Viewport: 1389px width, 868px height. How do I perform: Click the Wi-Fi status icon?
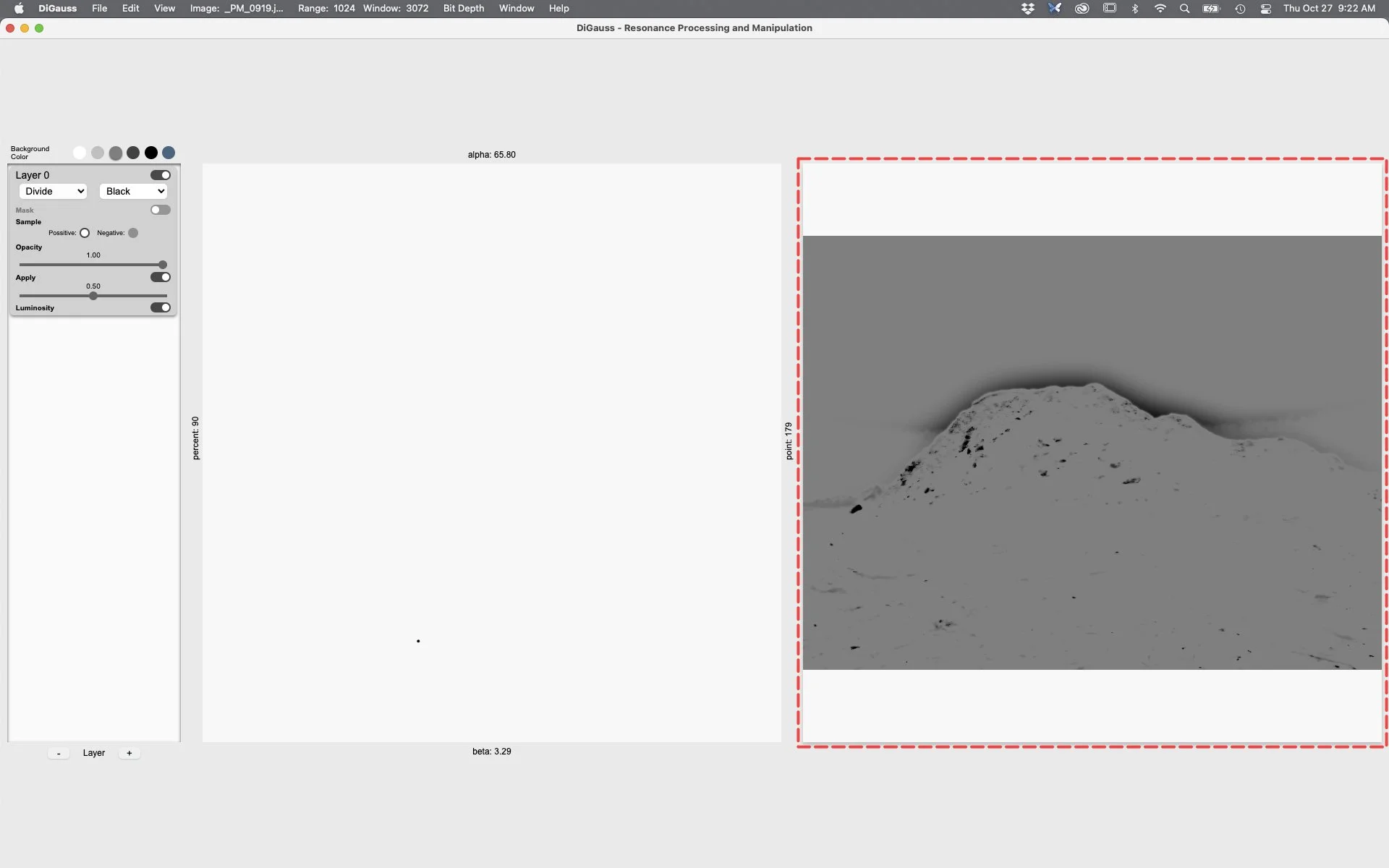(1160, 9)
